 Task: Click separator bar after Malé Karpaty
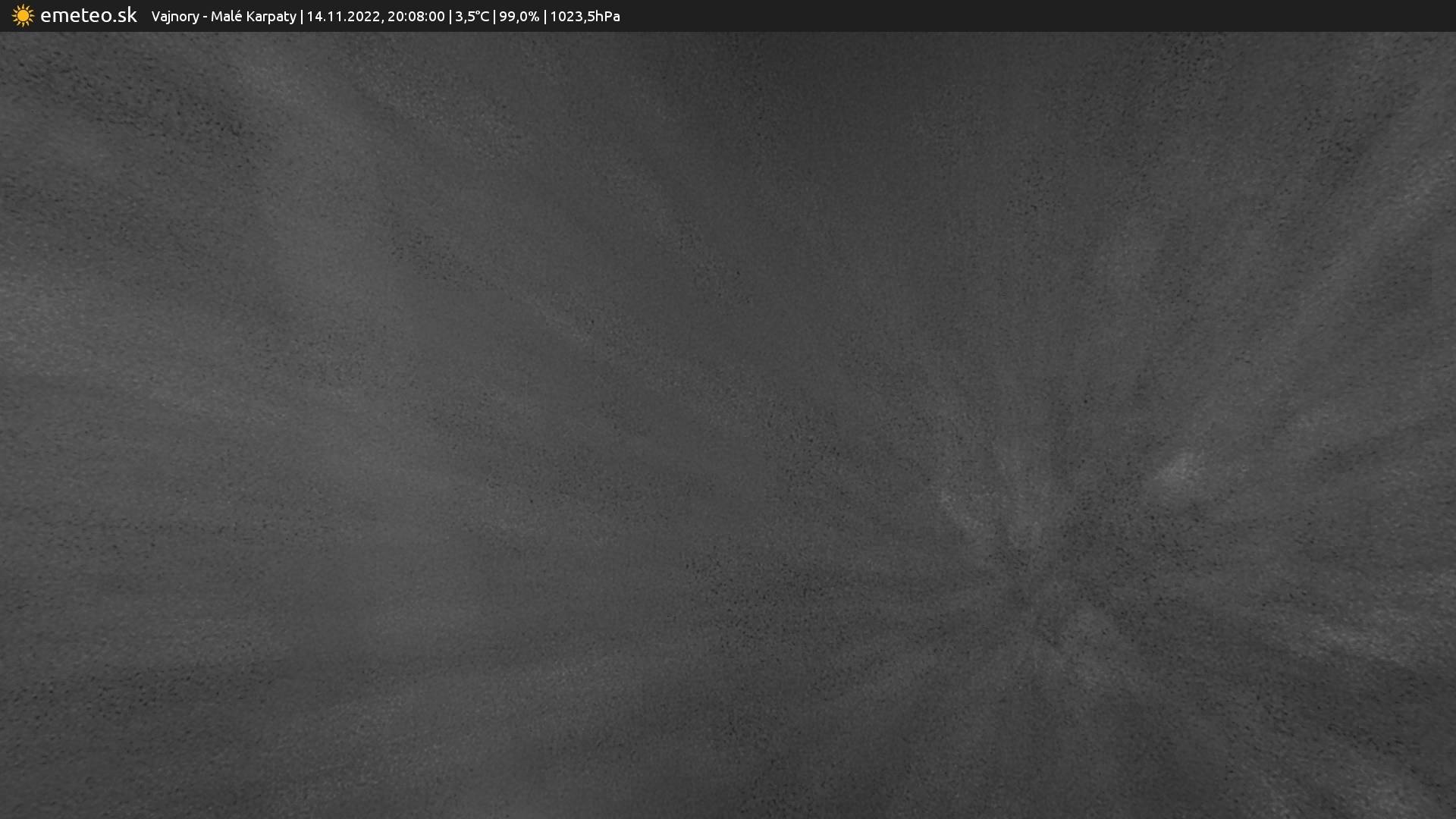click(302, 17)
